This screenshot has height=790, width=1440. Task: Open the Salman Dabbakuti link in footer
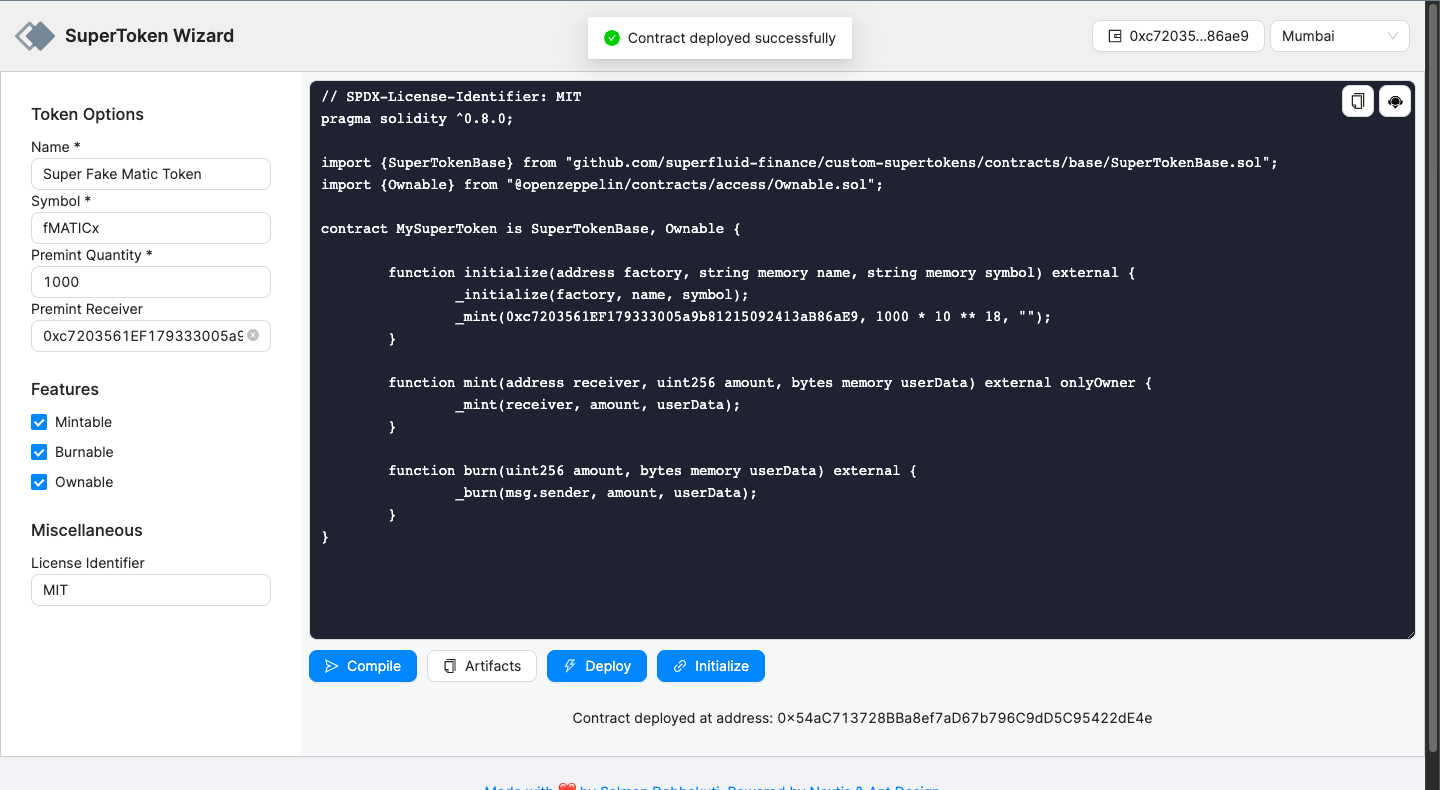click(660, 787)
